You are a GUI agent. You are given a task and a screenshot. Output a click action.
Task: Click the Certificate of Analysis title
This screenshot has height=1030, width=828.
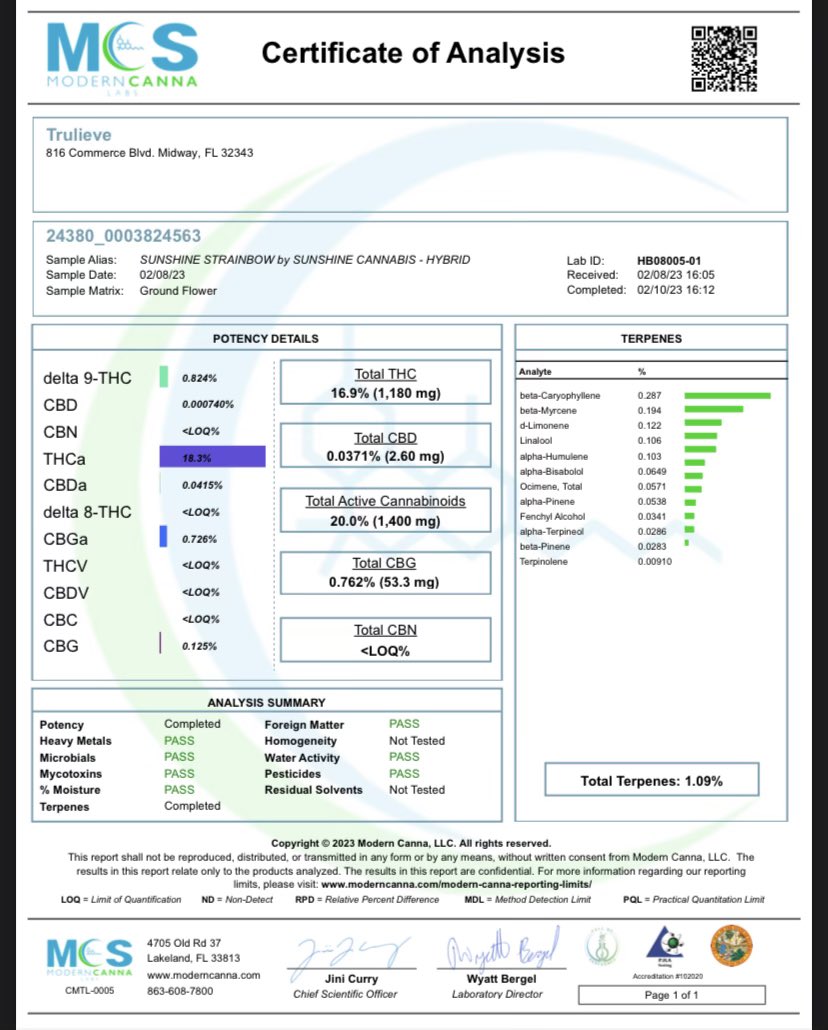(x=413, y=53)
